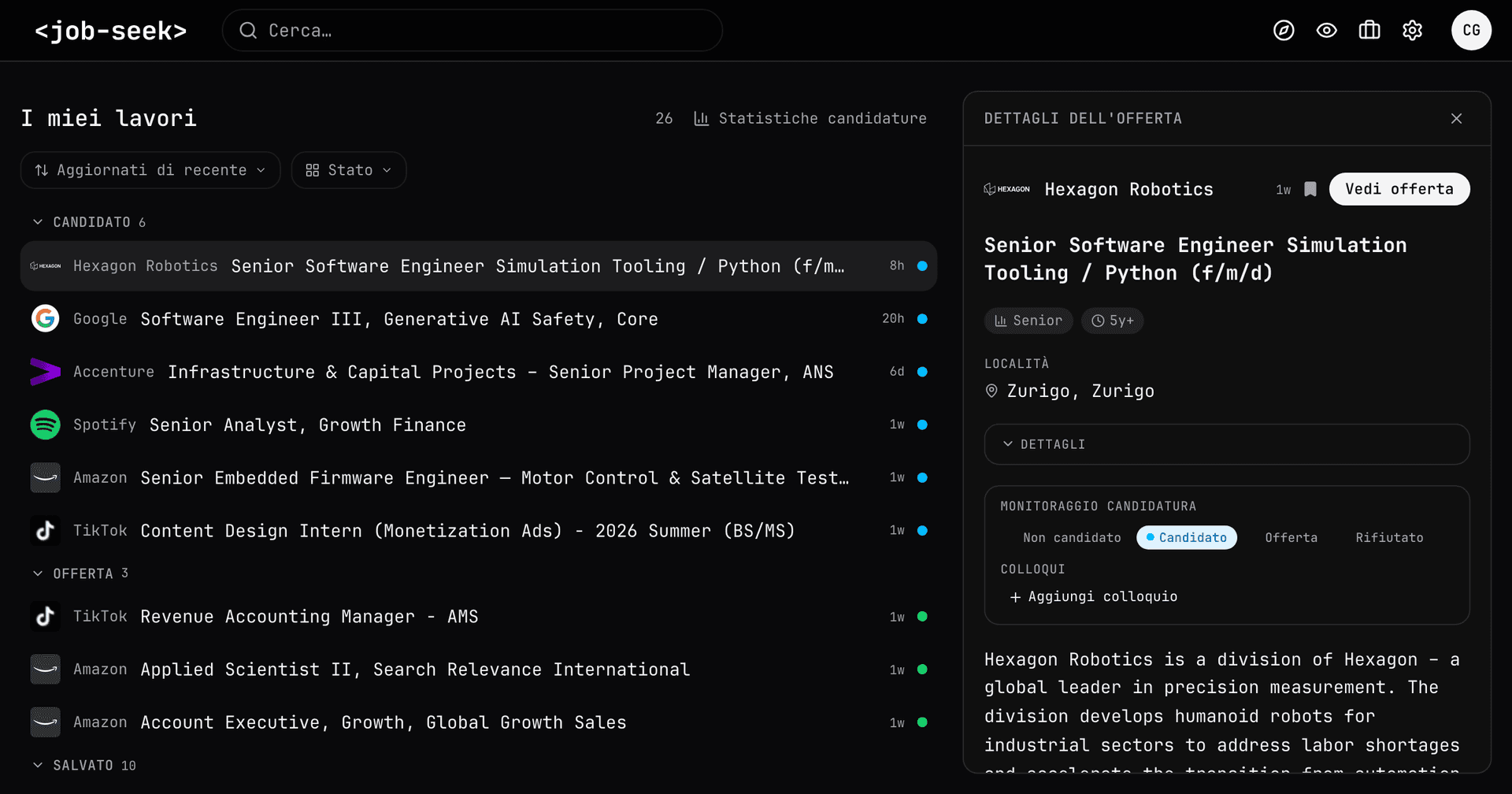The image size is (1512, 794).
Task: Click green status dot of Revenue Accounting Manager
Action: tap(922, 616)
